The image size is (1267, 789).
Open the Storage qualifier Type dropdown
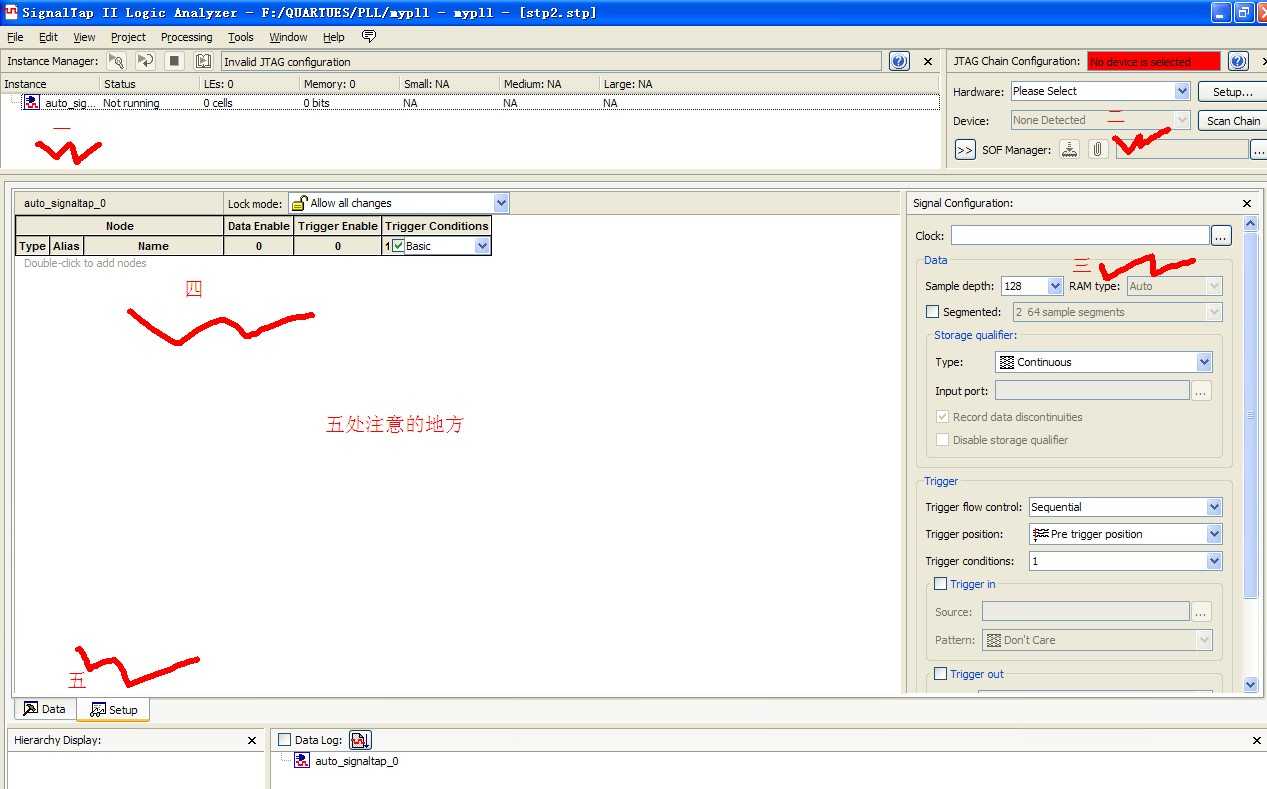point(1204,362)
